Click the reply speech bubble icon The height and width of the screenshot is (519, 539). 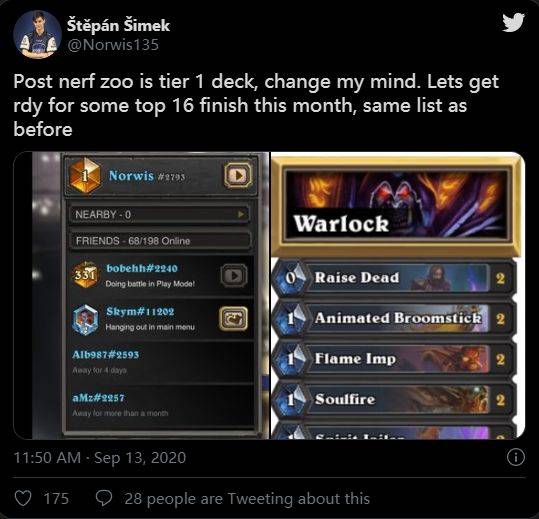point(103,498)
